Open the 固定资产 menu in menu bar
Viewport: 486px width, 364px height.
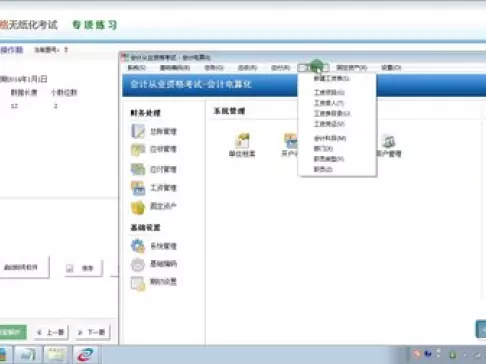(x=352, y=68)
